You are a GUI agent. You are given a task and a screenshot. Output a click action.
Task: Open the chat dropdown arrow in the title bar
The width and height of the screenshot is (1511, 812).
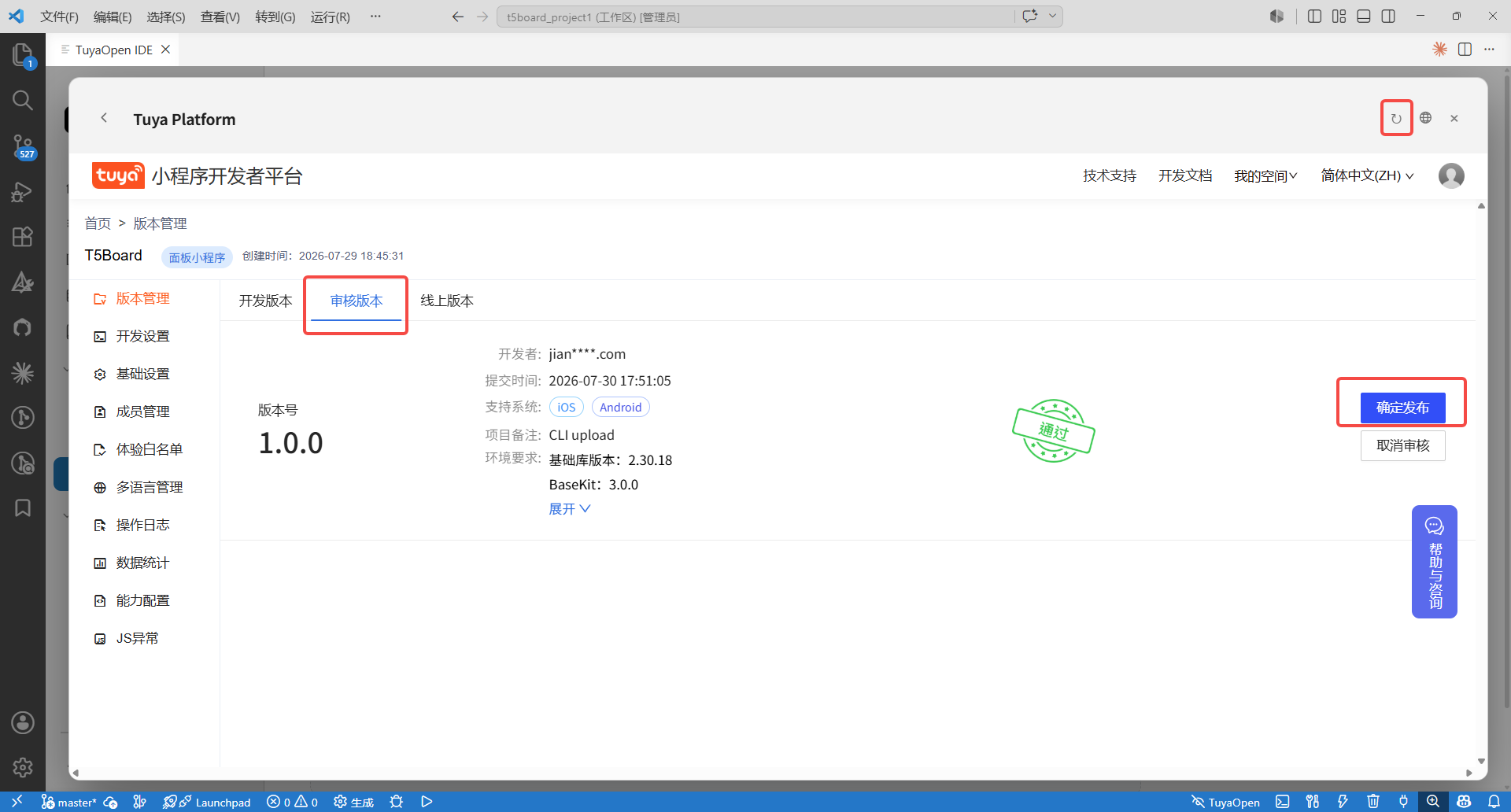point(1052,17)
